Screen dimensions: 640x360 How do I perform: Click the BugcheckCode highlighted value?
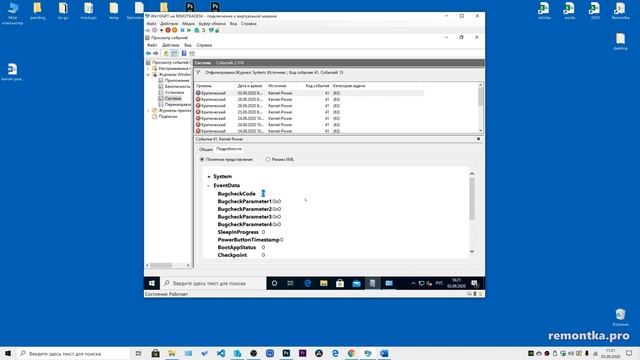263,193
